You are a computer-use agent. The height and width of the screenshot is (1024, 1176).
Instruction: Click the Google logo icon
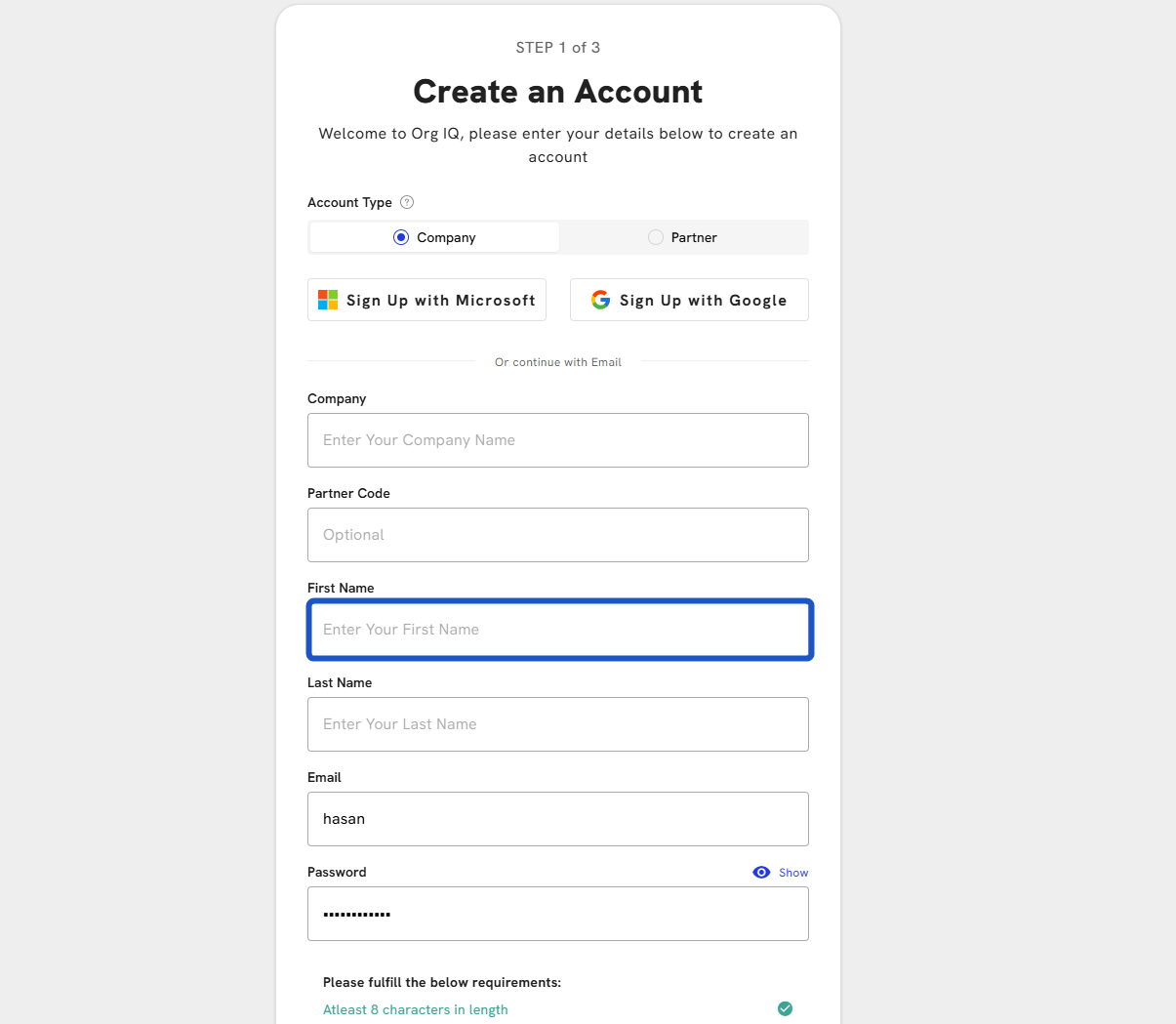(601, 300)
